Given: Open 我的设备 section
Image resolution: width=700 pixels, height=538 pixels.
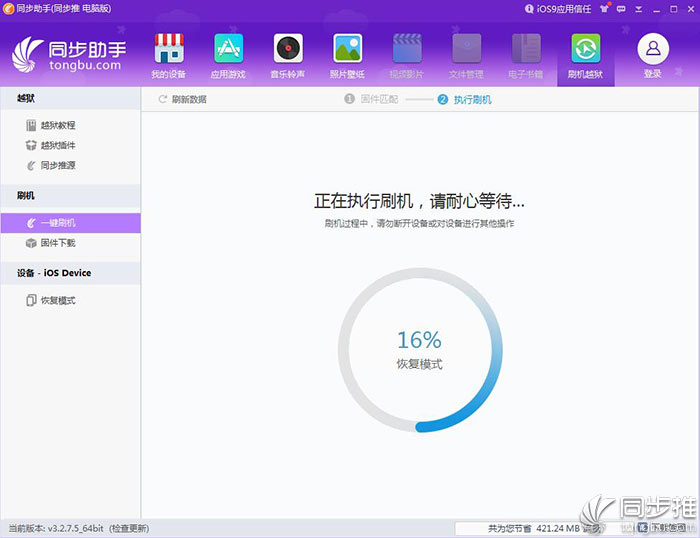Looking at the screenshot, I should [169, 56].
